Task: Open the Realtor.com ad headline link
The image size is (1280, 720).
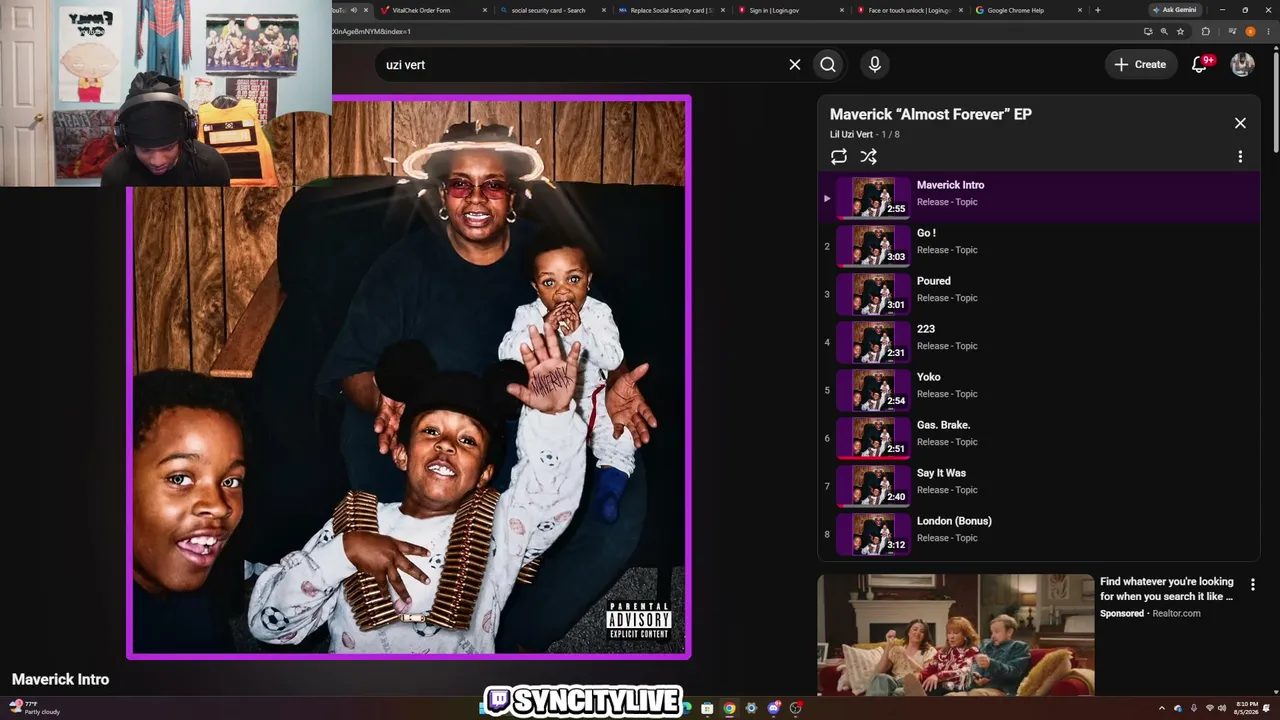Action: [1167, 589]
